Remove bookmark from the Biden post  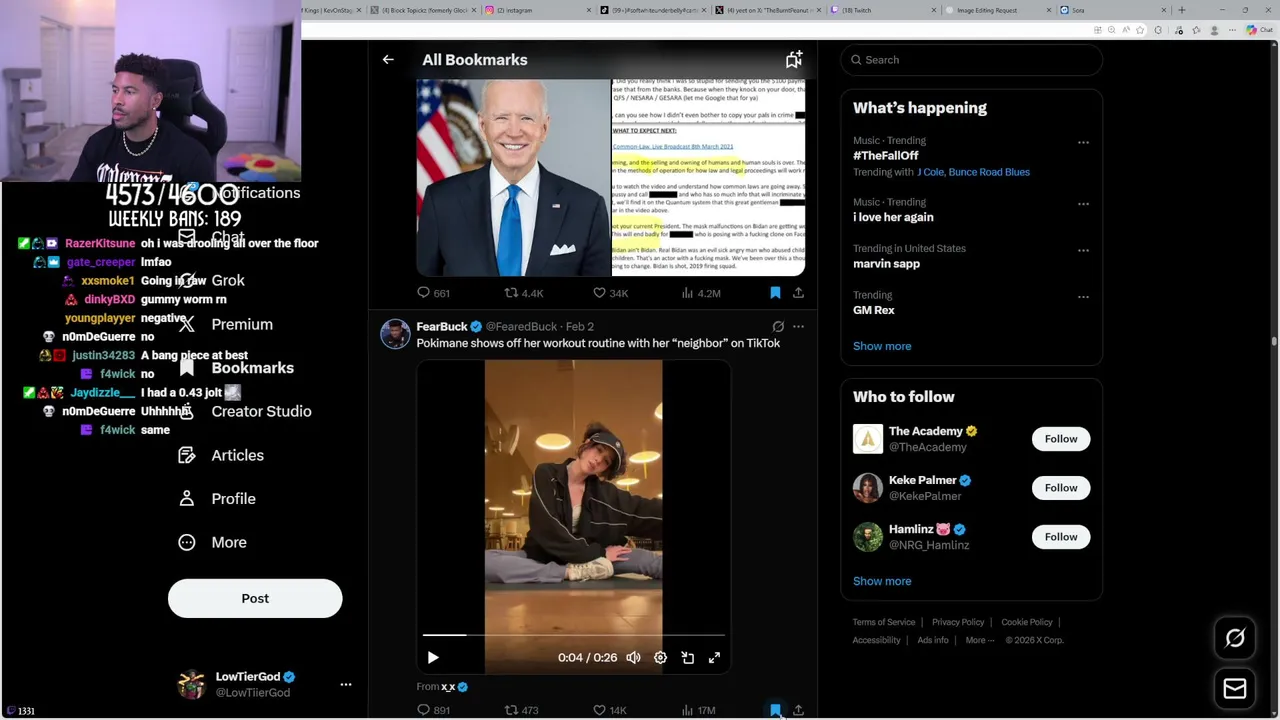point(775,293)
